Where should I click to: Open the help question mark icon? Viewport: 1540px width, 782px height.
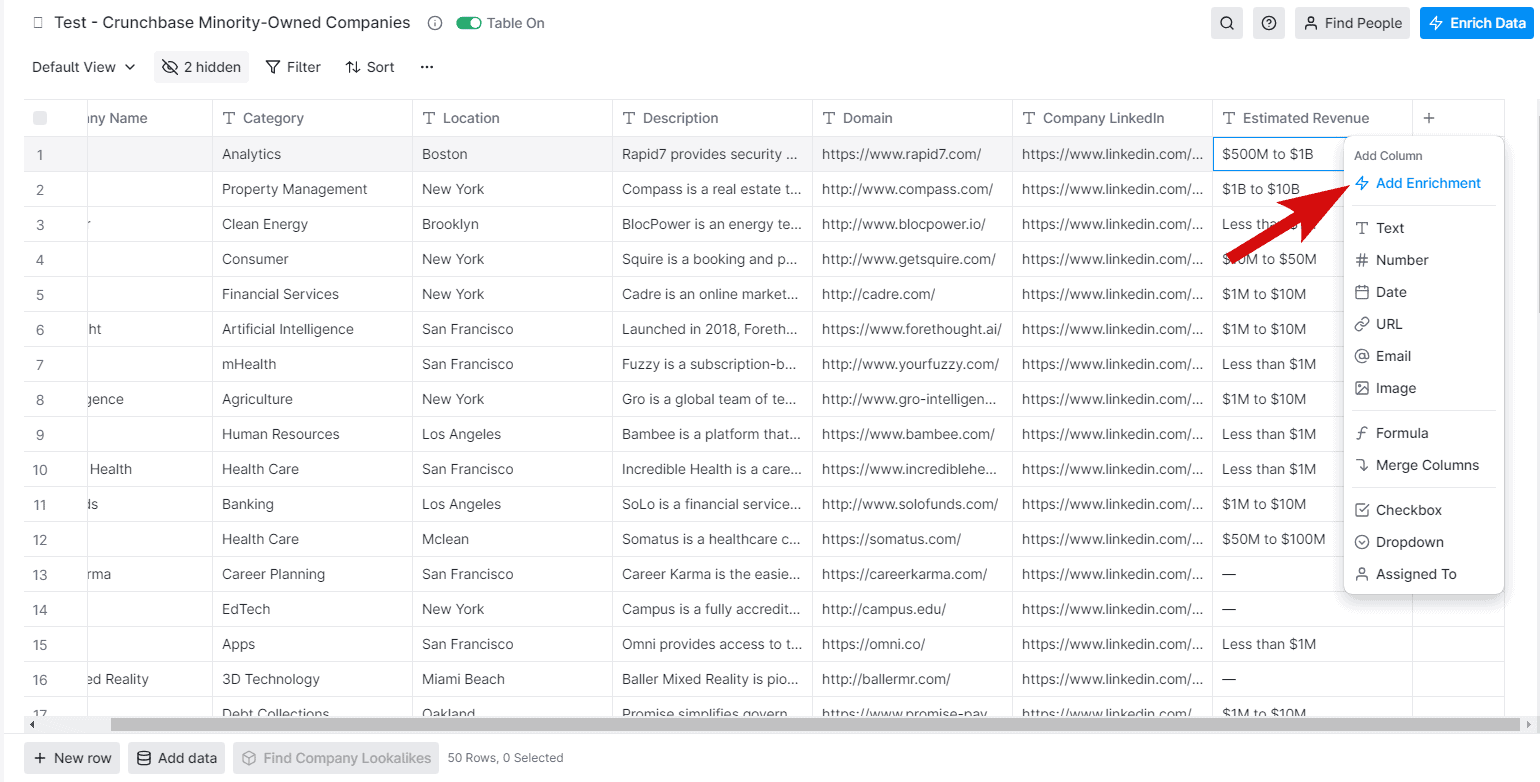tap(1269, 23)
